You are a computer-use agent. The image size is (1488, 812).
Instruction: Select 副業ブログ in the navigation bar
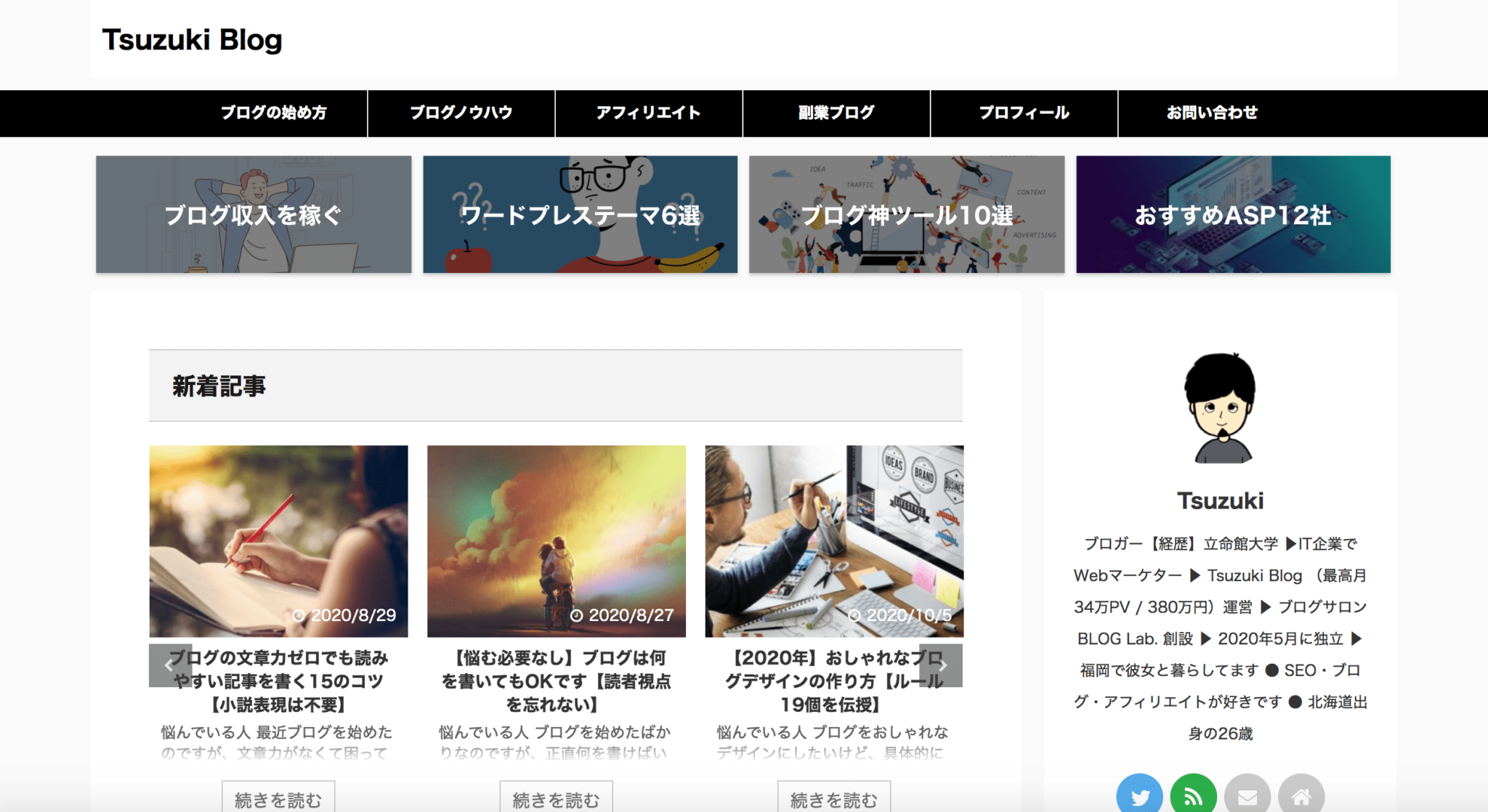click(836, 113)
